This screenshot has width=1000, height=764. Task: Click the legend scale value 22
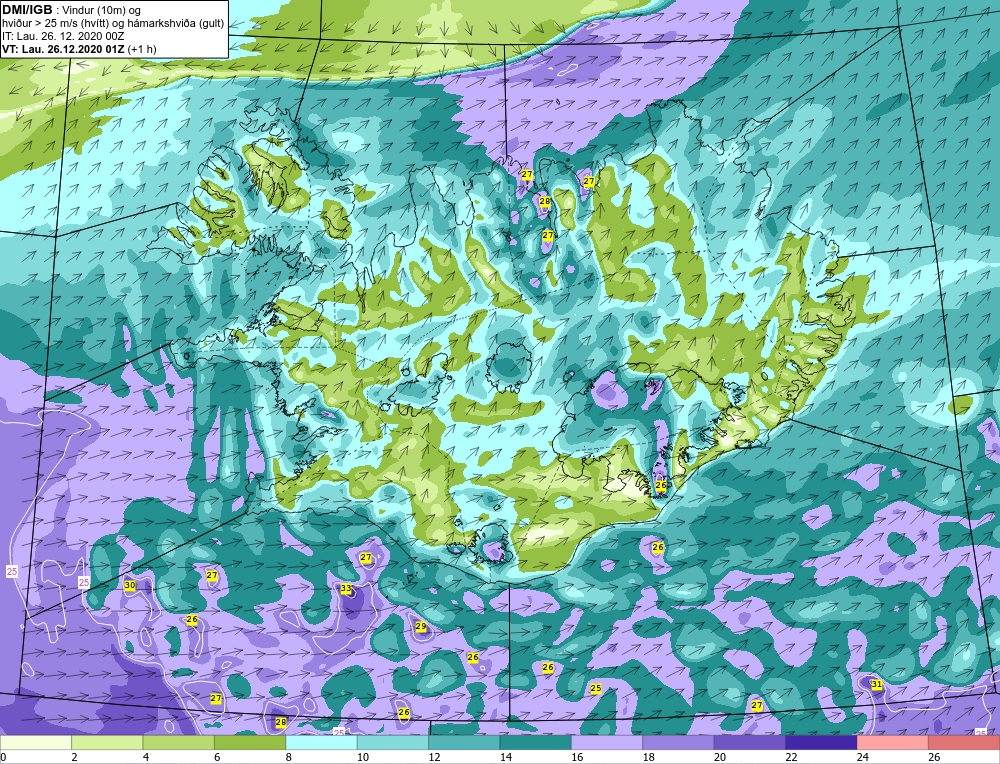point(791,757)
